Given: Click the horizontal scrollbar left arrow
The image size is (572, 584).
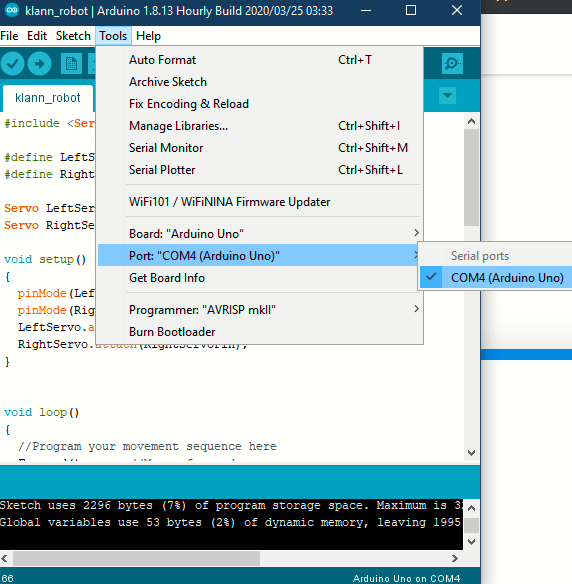Looking at the screenshot, I should 4,558.
